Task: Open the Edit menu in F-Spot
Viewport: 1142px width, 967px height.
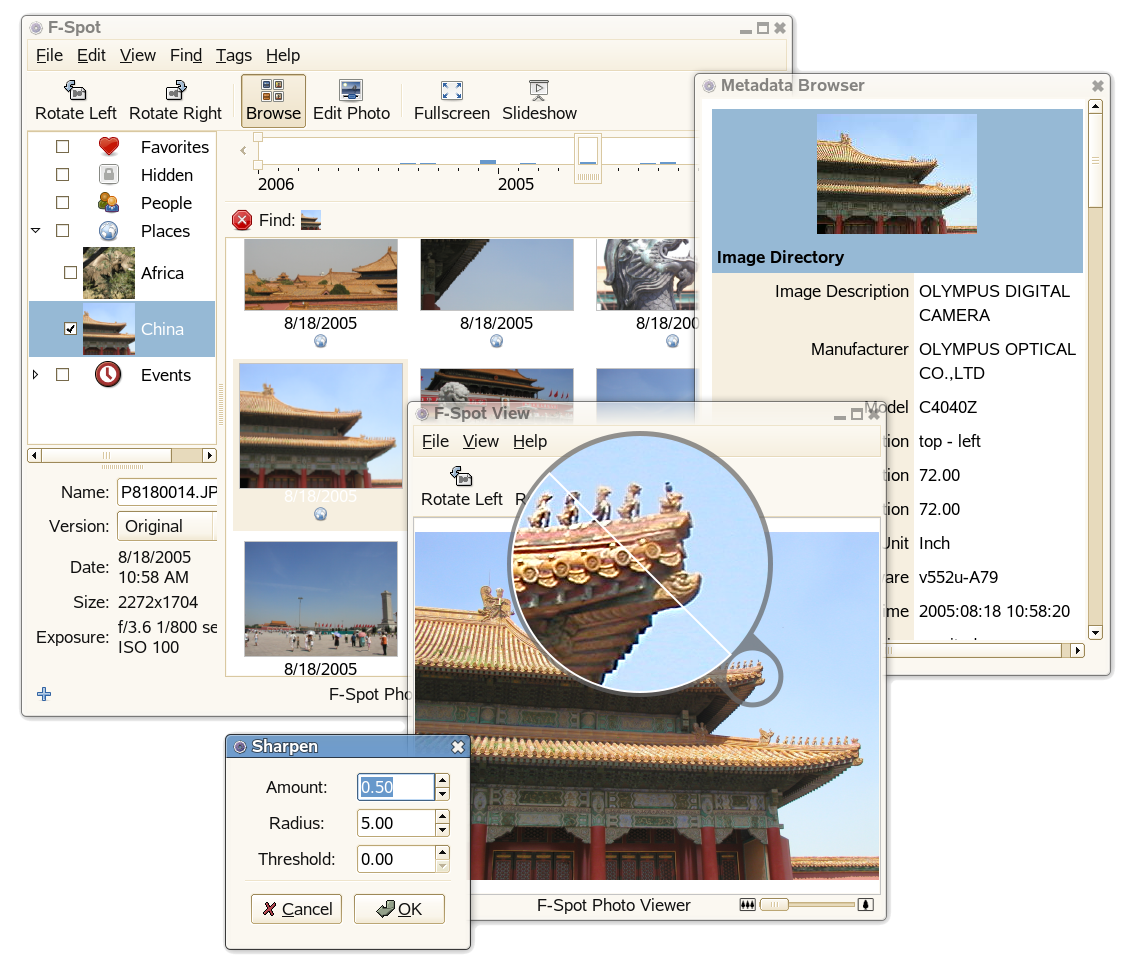Action: (91, 55)
